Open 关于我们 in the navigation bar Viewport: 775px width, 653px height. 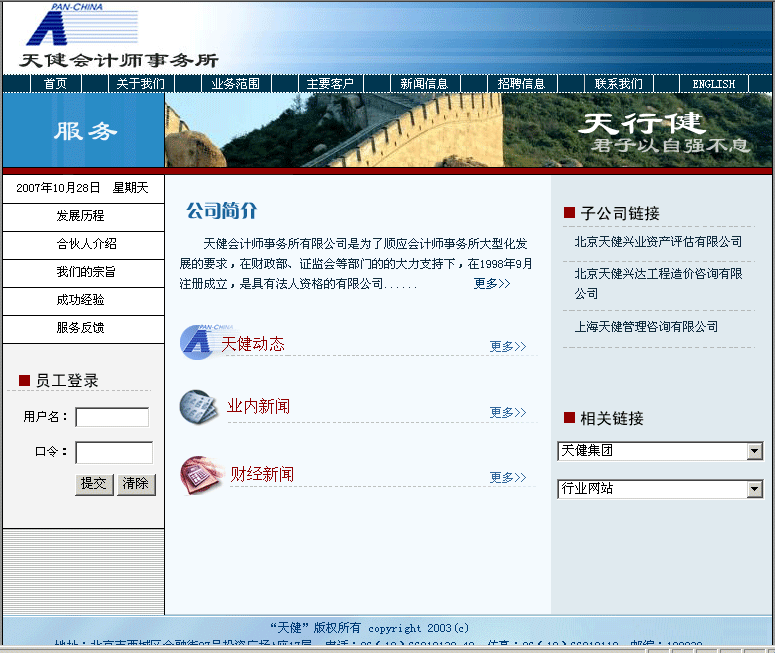(x=140, y=84)
